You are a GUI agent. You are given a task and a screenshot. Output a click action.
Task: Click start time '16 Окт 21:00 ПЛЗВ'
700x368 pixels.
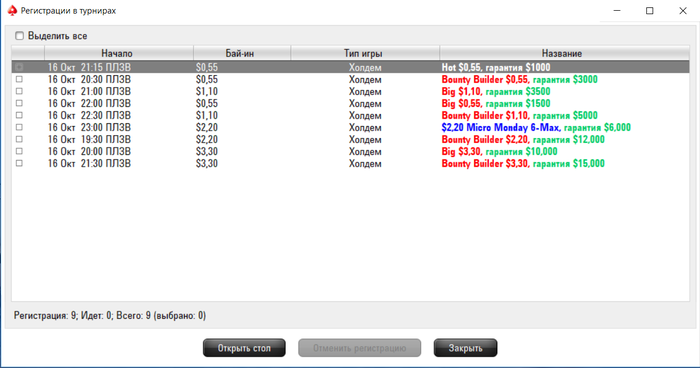(89, 92)
